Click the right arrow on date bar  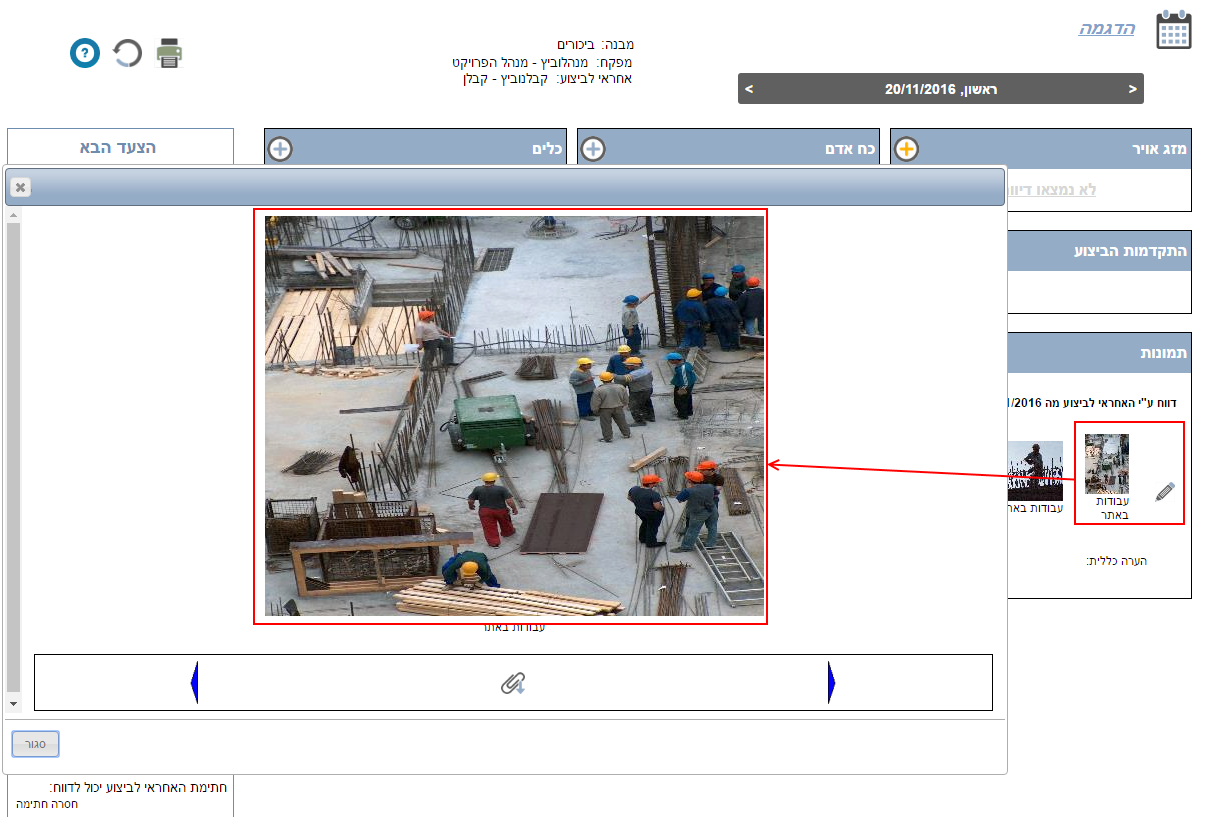1132,89
